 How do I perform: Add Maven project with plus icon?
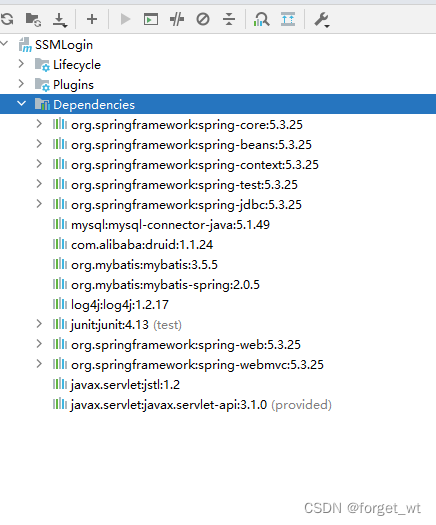point(92,19)
